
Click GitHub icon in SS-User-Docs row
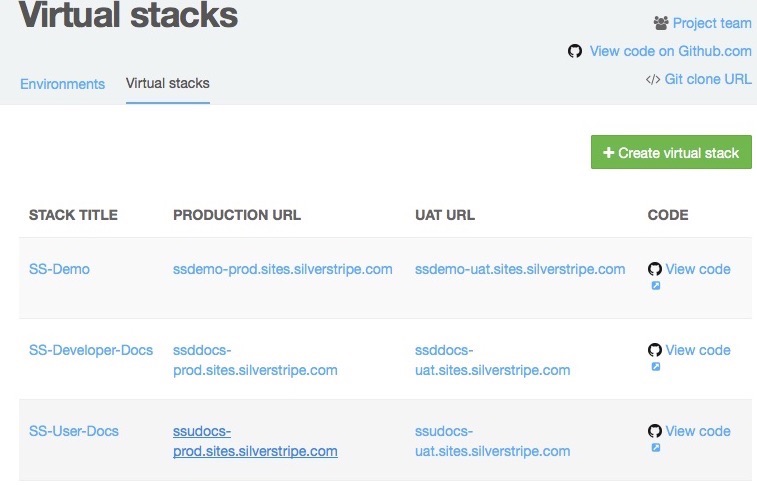click(x=655, y=431)
